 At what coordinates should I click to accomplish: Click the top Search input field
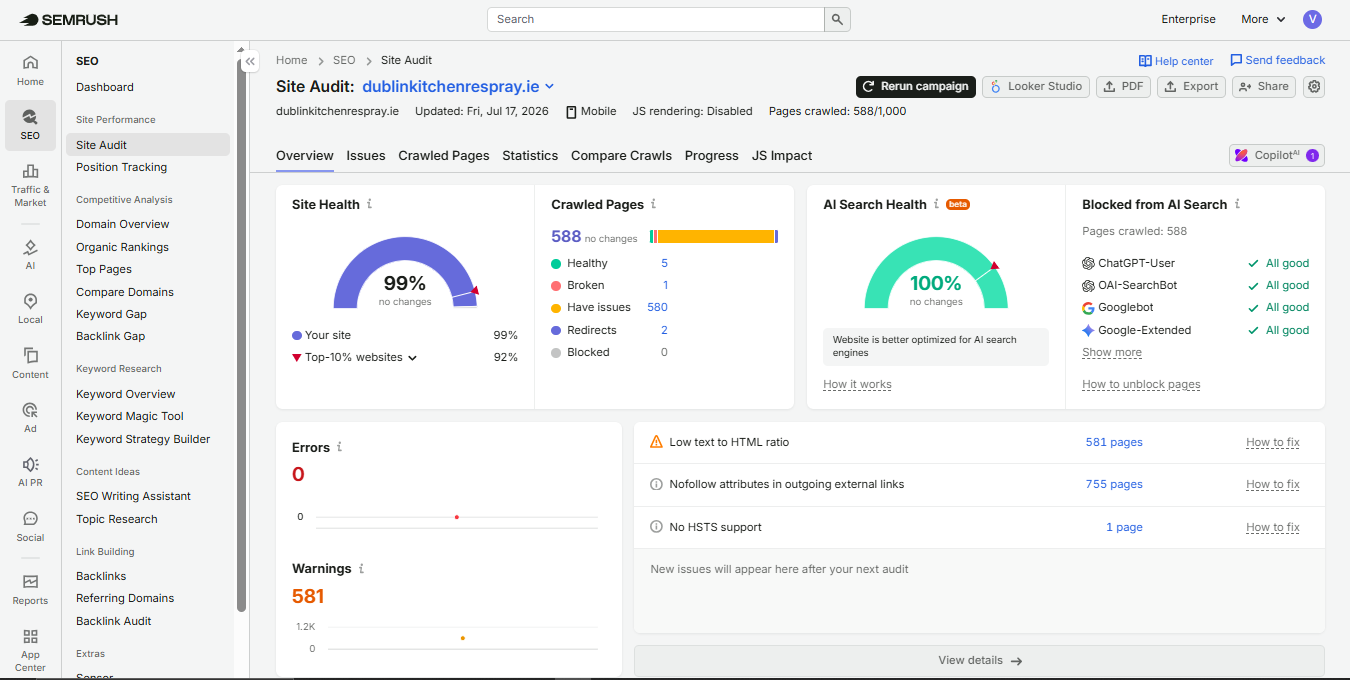[x=655, y=19]
